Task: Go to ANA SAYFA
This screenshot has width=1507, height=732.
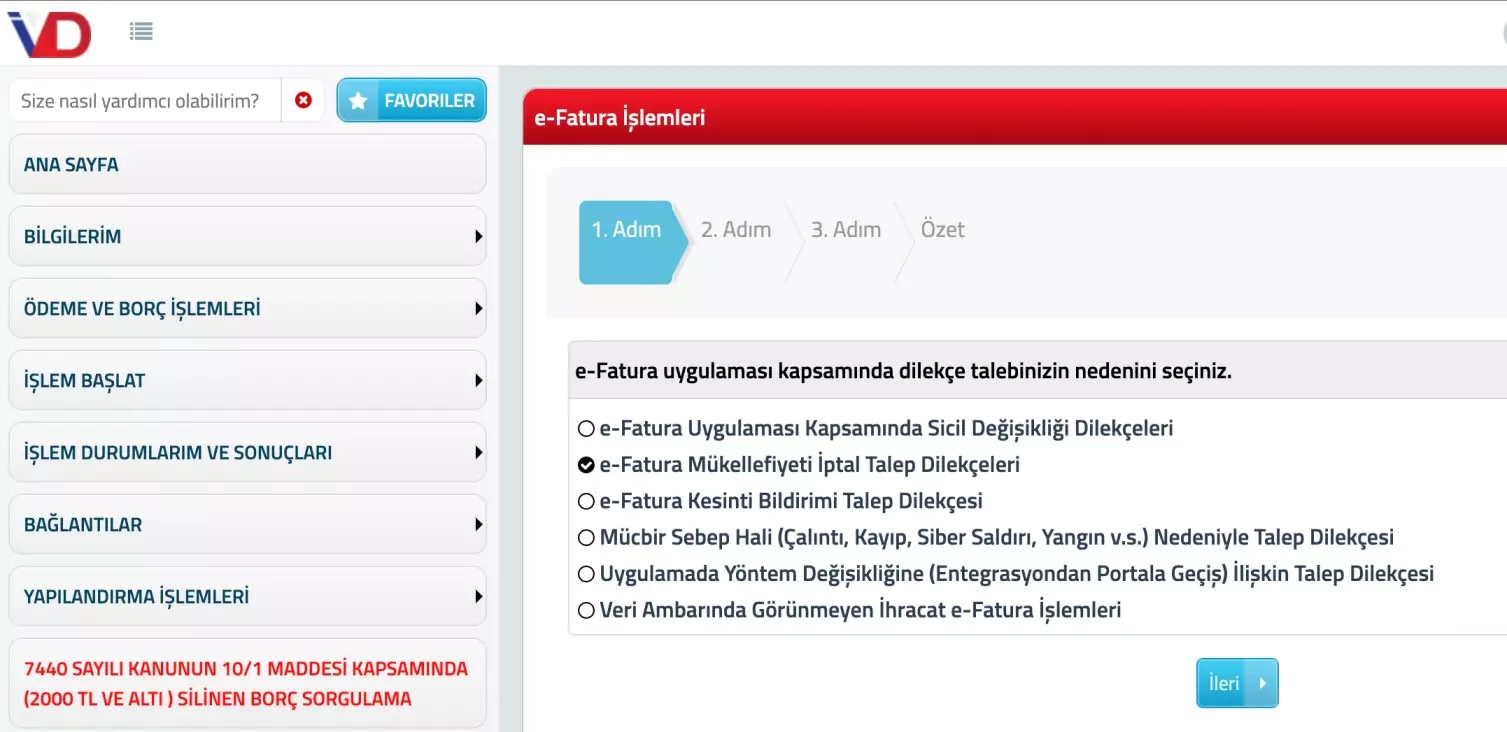Action: click(x=248, y=164)
